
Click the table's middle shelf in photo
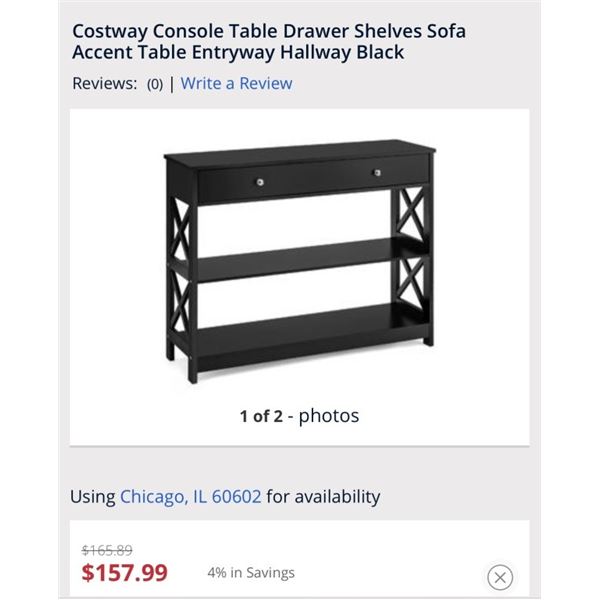pos(295,262)
